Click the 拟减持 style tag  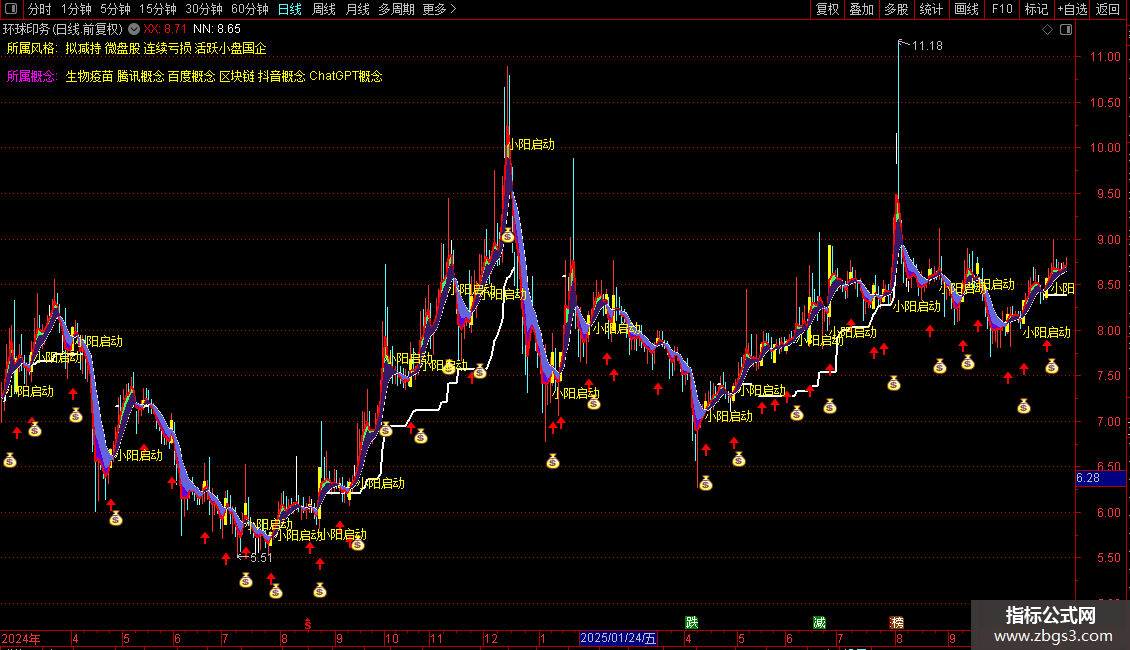click(x=83, y=48)
